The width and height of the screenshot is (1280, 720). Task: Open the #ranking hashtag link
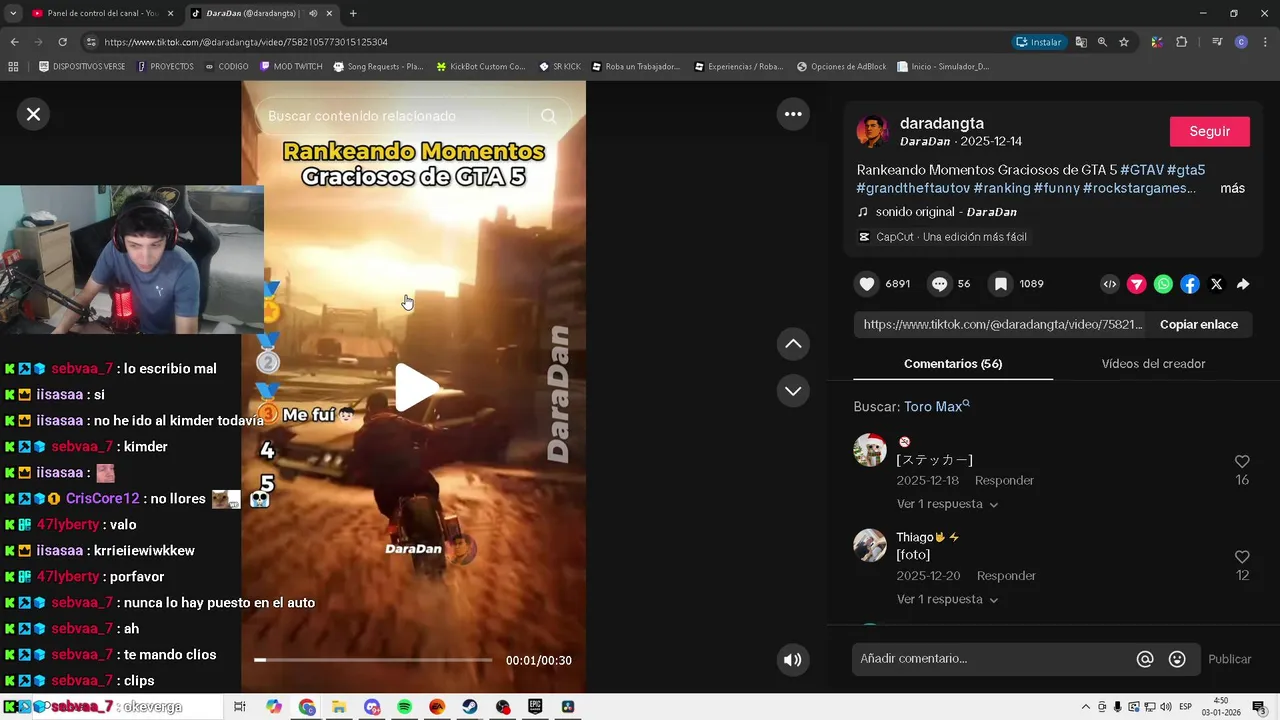point(1001,188)
